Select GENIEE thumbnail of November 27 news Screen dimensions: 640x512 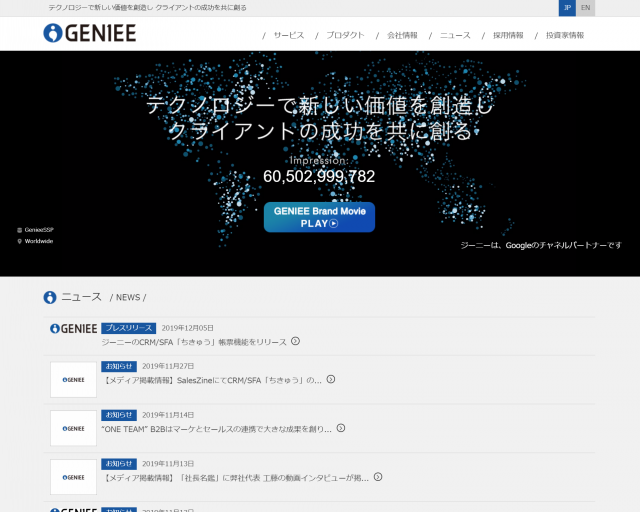73,380
